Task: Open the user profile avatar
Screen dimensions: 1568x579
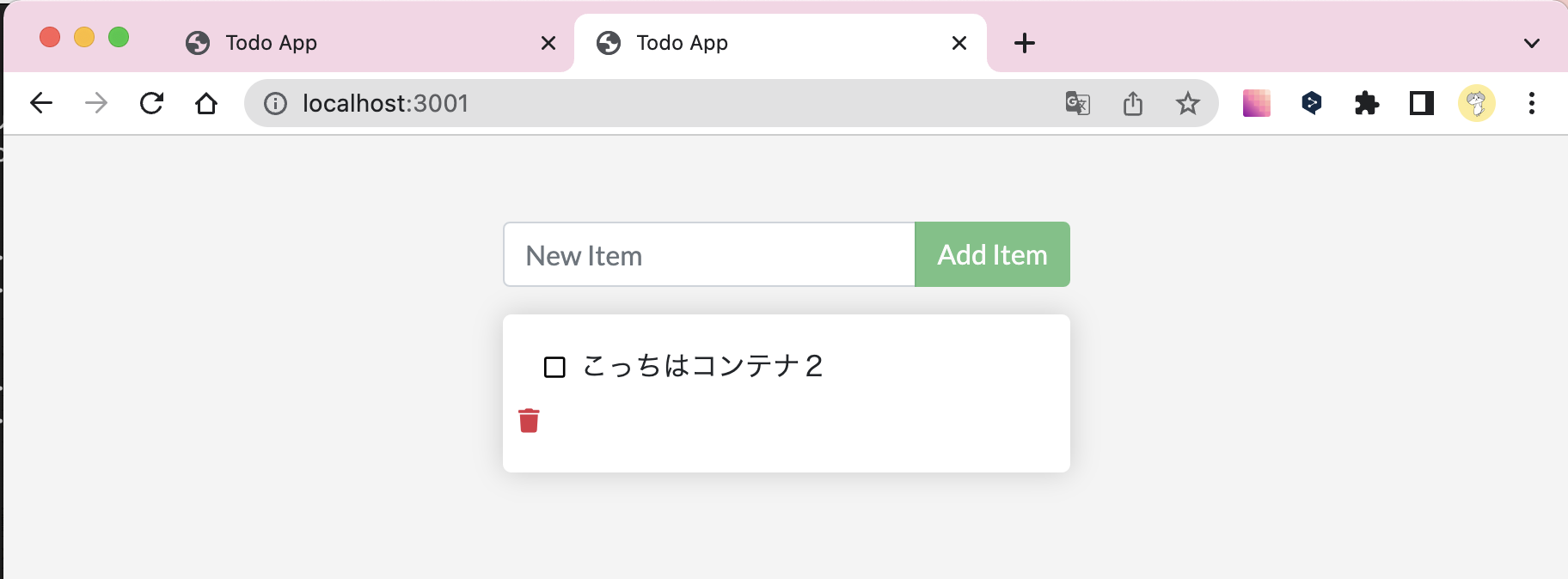Action: (1476, 104)
